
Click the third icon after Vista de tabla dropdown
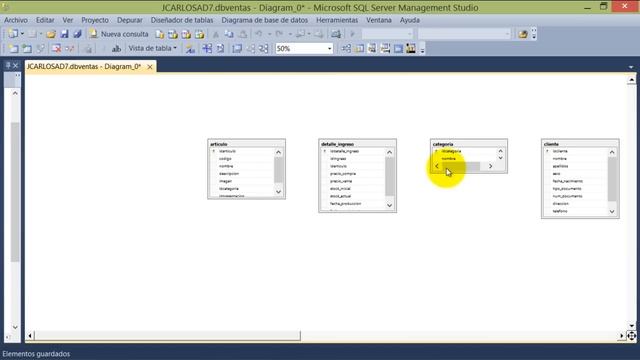click(x=220, y=49)
